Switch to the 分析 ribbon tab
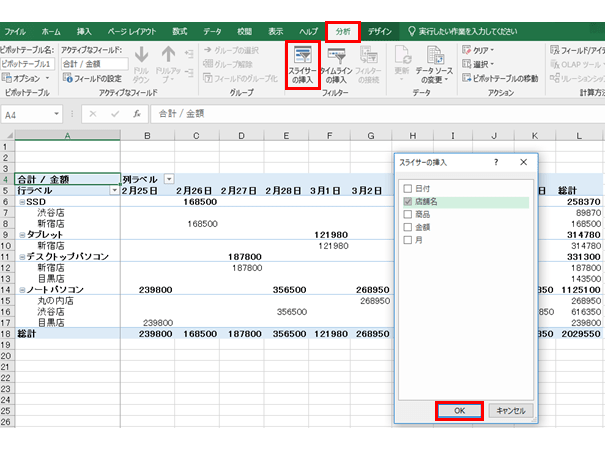The width and height of the screenshot is (605, 450). click(x=344, y=32)
